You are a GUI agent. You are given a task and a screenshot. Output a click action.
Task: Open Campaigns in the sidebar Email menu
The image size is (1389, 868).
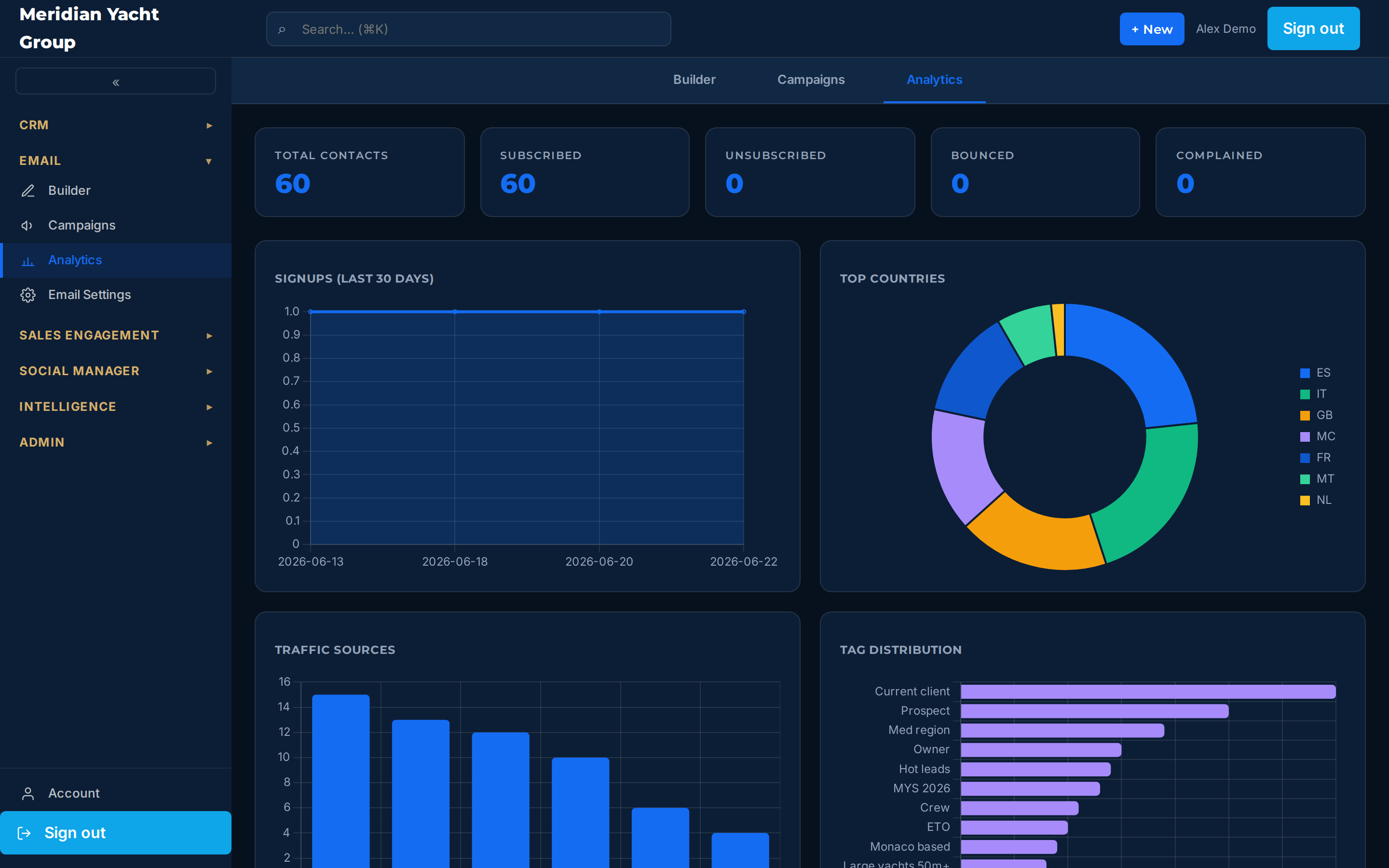tap(115, 226)
